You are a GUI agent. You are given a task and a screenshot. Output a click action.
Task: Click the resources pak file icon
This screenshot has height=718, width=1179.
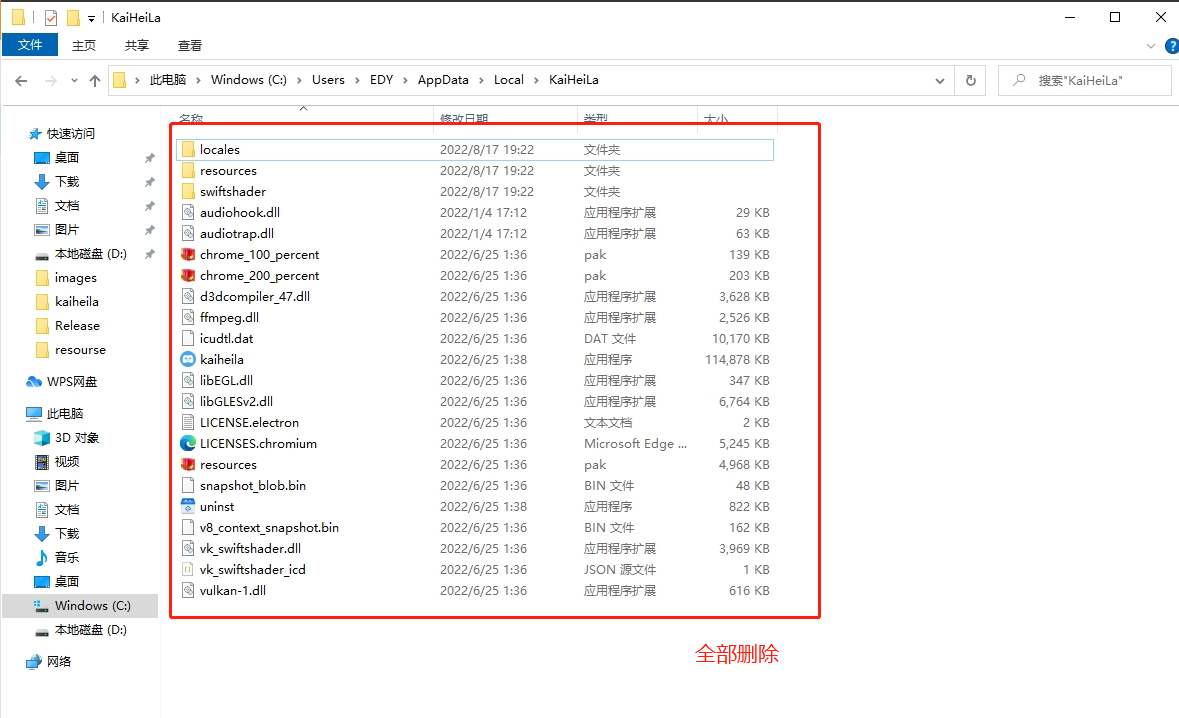click(x=188, y=465)
